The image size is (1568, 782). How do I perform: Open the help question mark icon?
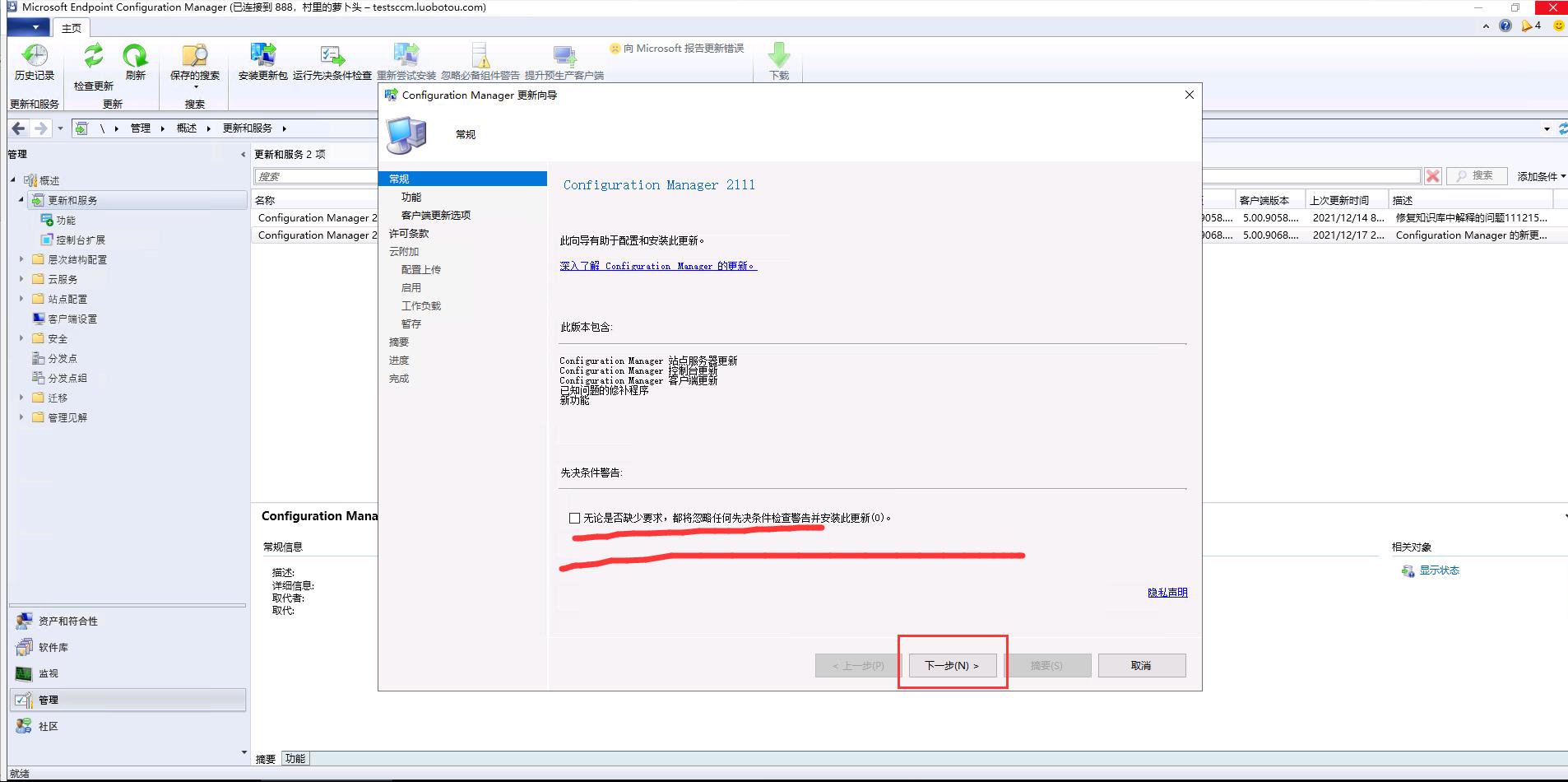(1505, 26)
